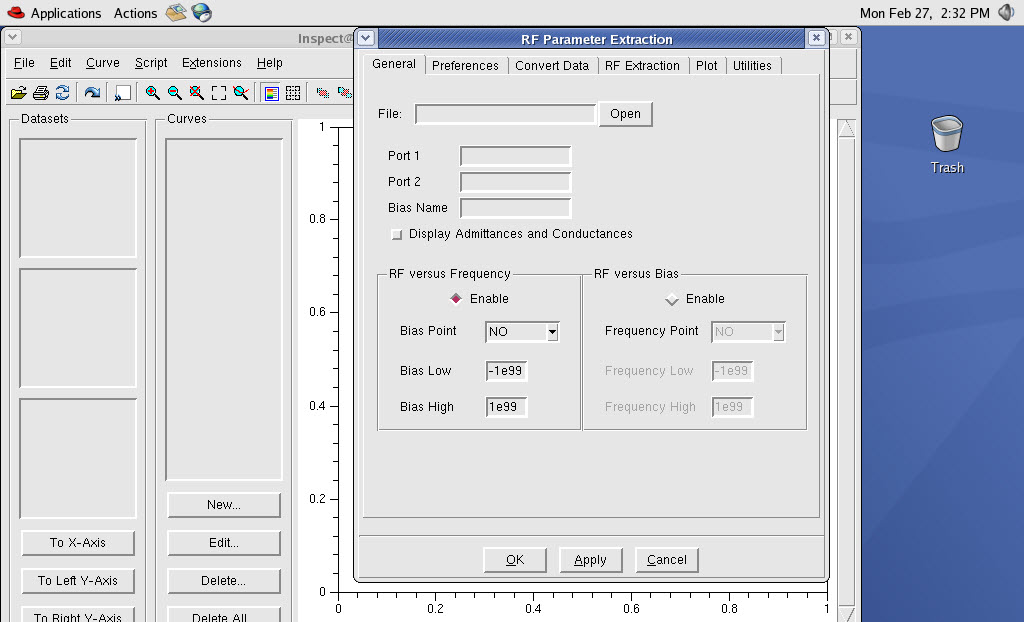This screenshot has width=1024, height=622.
Task: Open the Extensions menu
Action: pos(212,63)
